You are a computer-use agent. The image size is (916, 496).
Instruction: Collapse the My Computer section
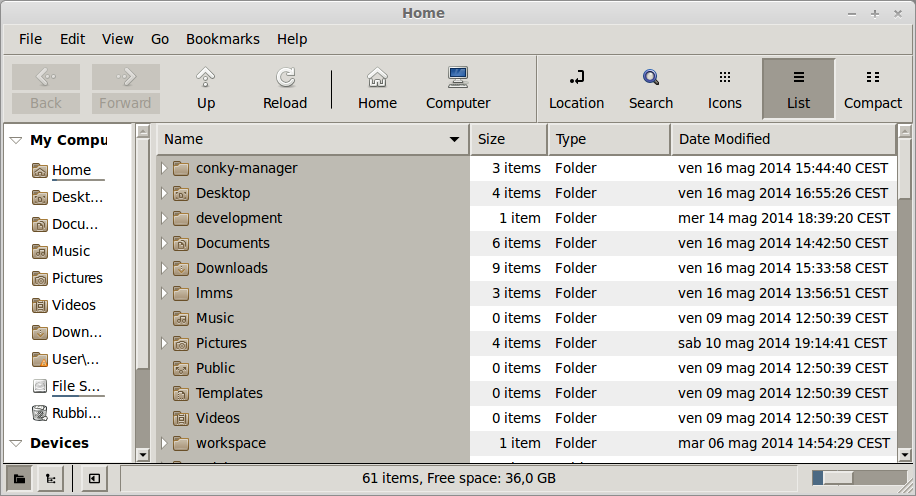16,140
